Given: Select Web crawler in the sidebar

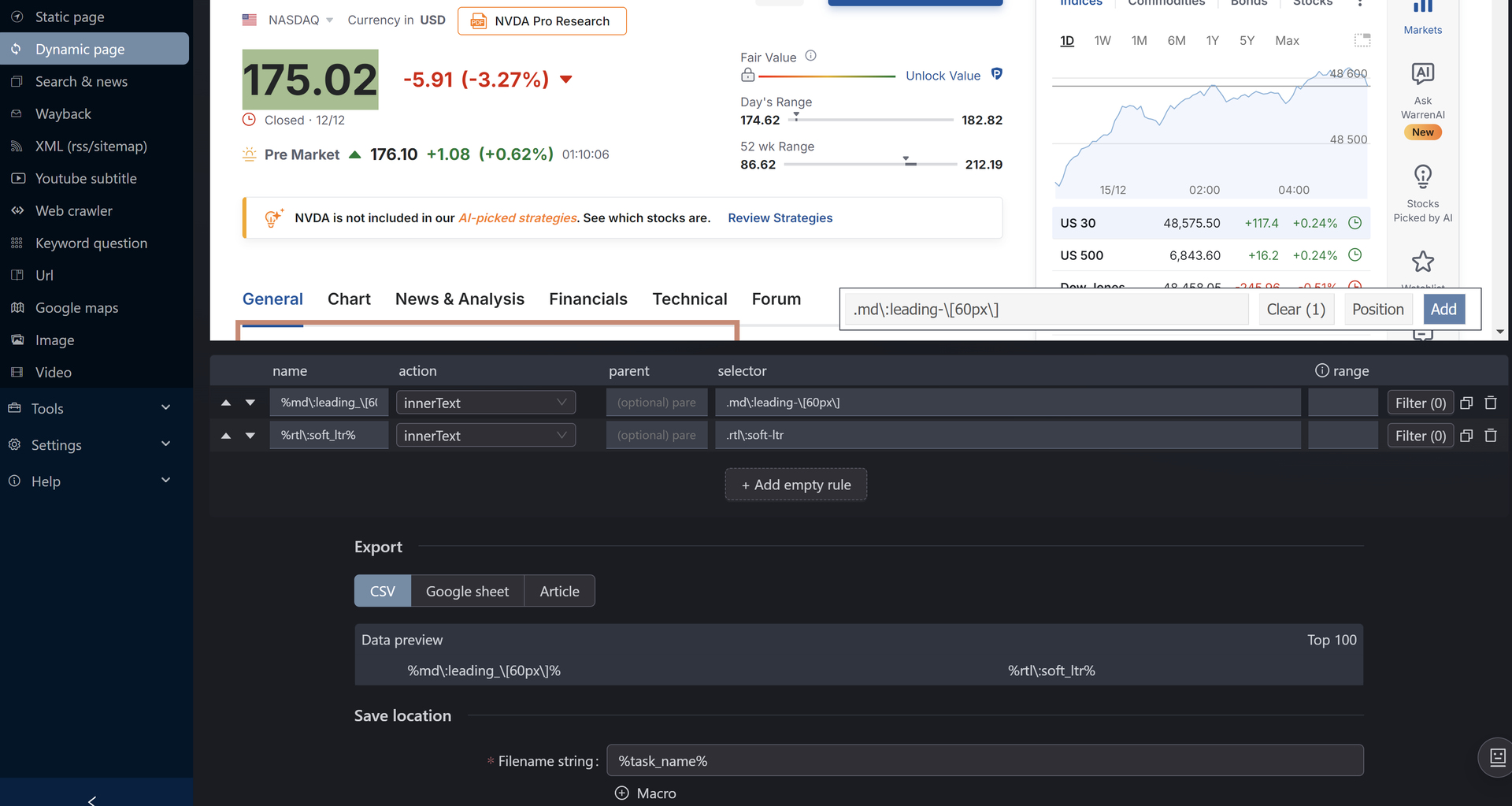Looking at the screenshot, I should click(73, 211).
